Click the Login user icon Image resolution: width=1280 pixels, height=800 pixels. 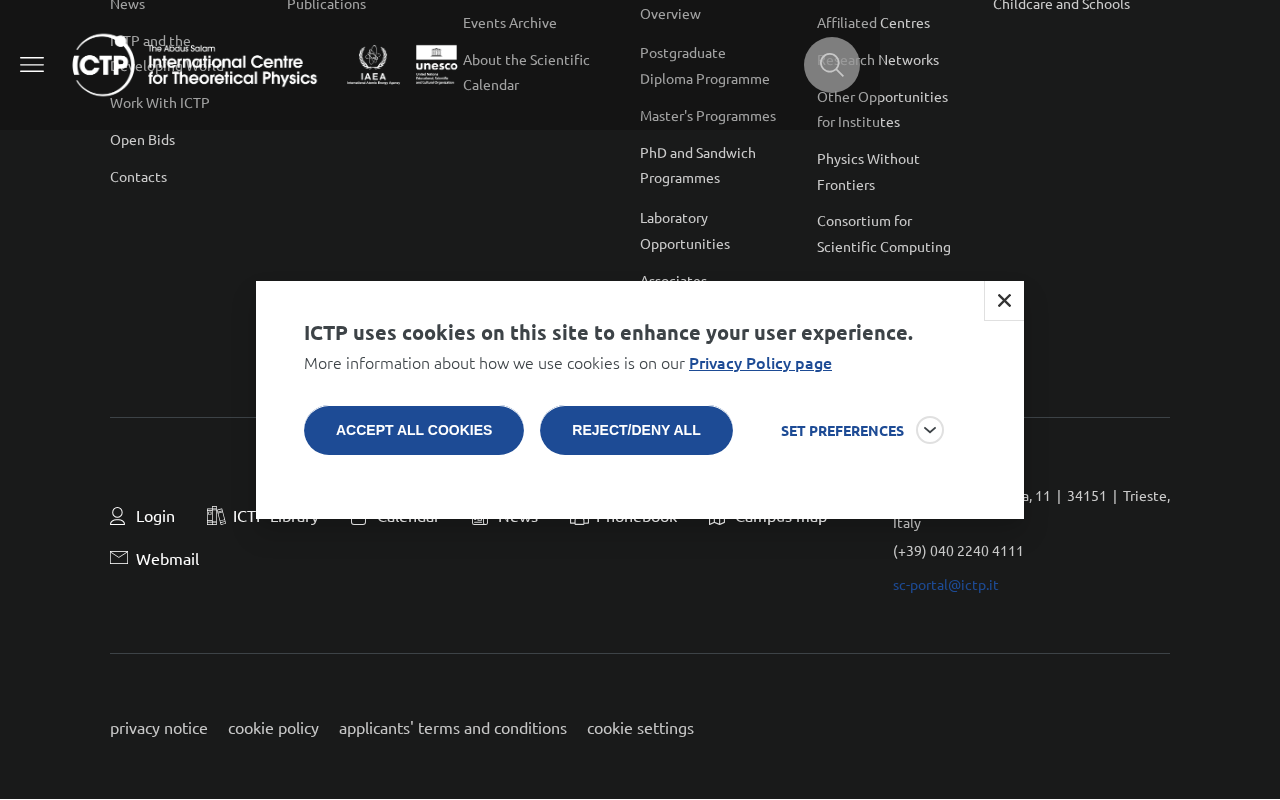click(x=117, y=516)
